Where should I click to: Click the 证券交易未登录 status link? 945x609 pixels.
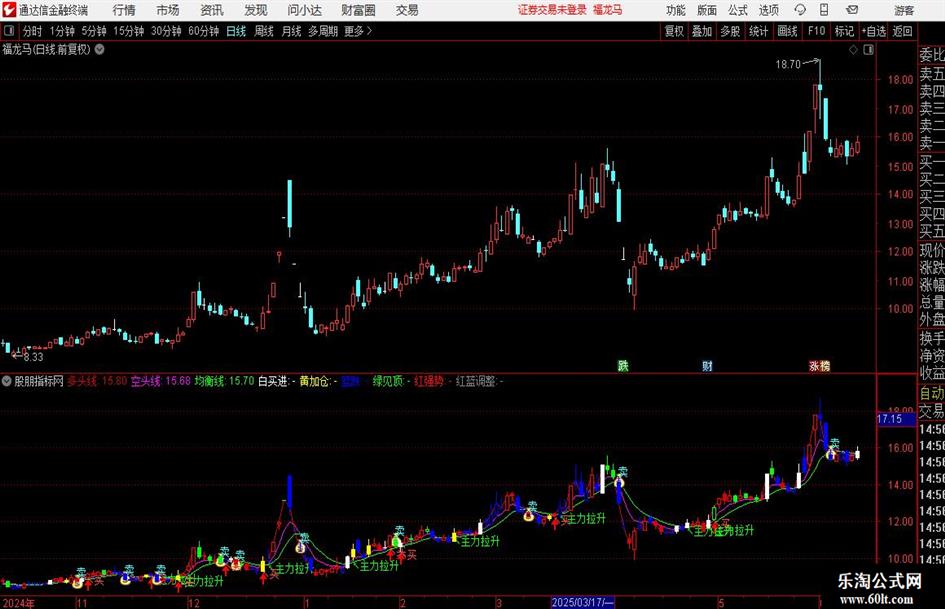click(x=552, y=10)
